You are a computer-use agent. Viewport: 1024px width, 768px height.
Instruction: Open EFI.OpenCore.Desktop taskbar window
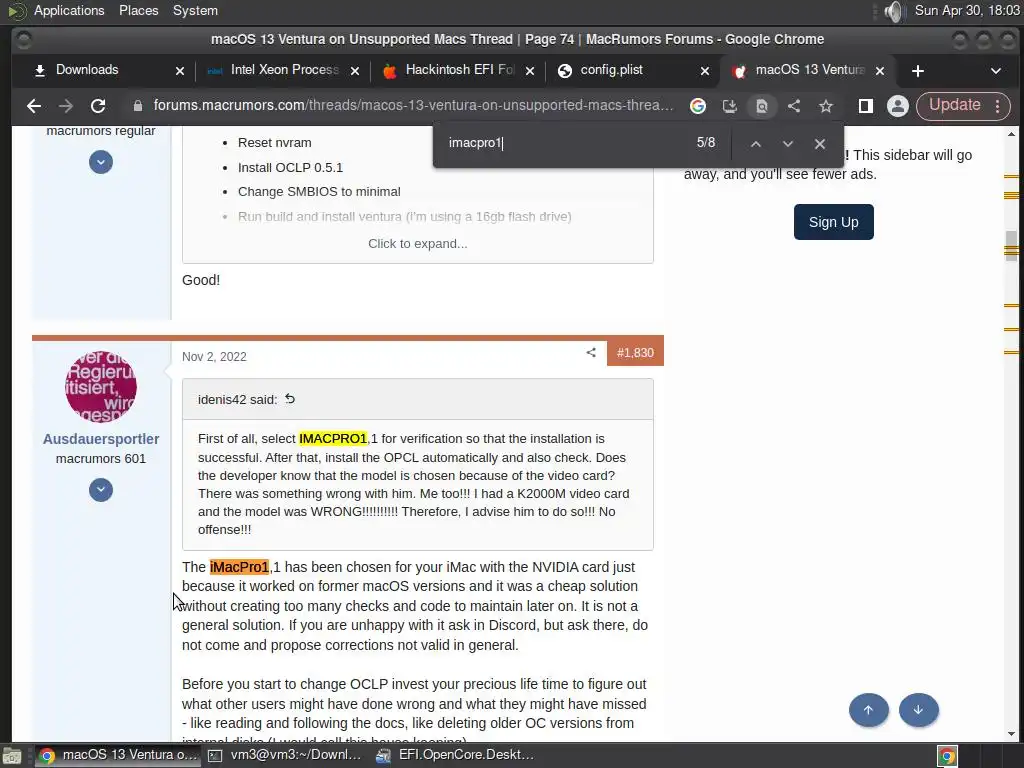click(x=456, y=755)
